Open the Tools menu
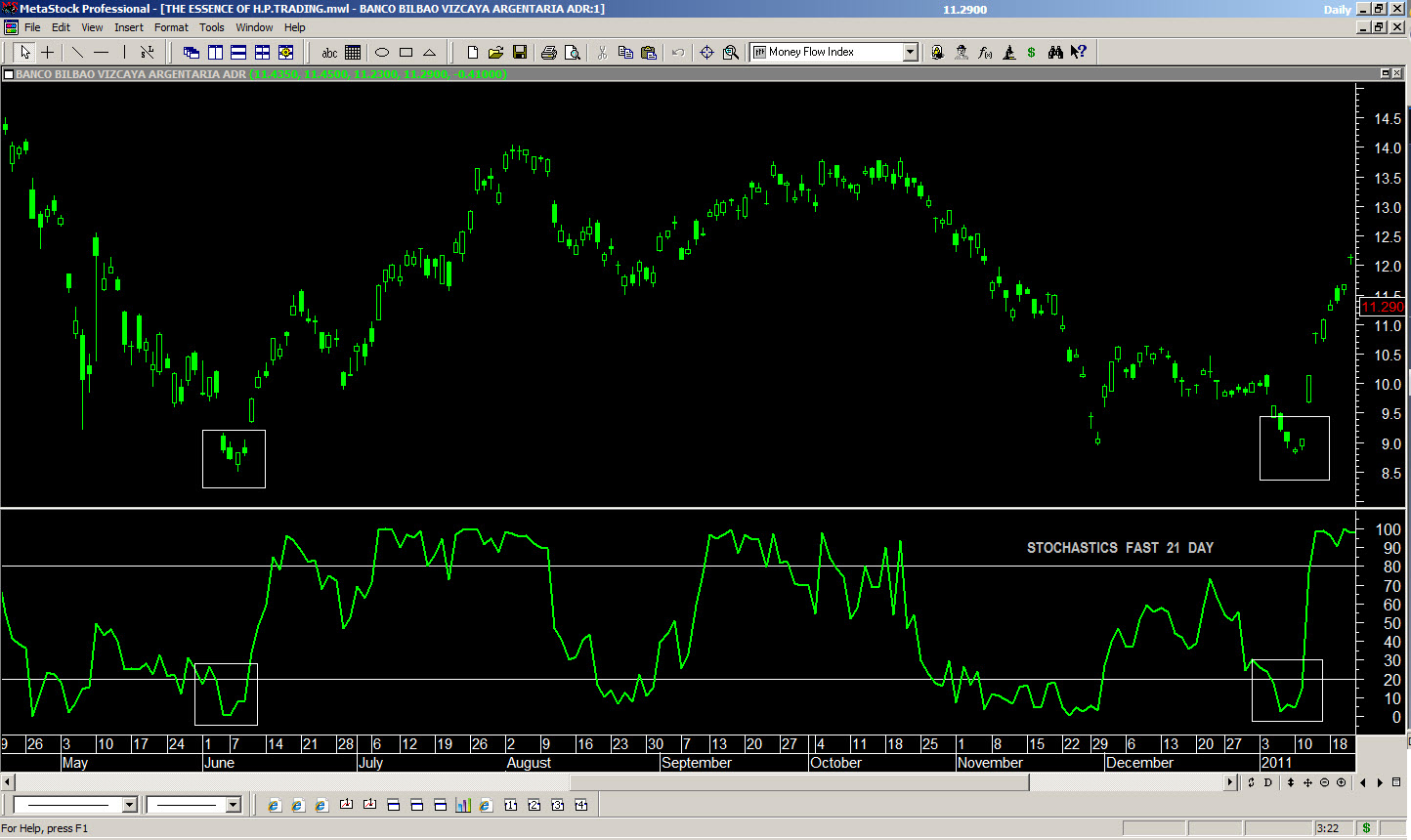The height and width of the screenshot is (840, 1411). [x=211, y=27]
